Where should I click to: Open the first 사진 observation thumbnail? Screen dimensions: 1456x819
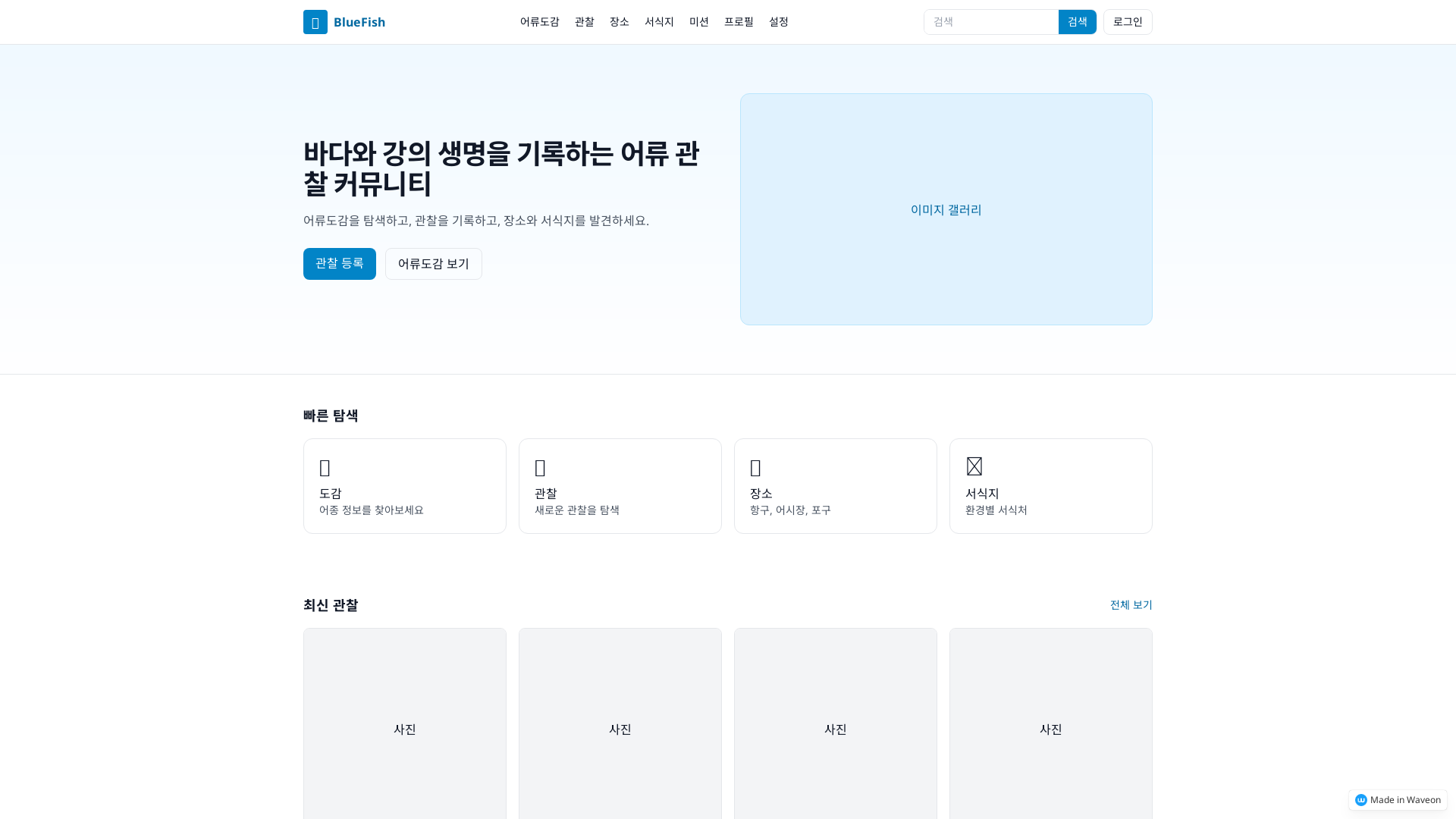coord(404,729)
